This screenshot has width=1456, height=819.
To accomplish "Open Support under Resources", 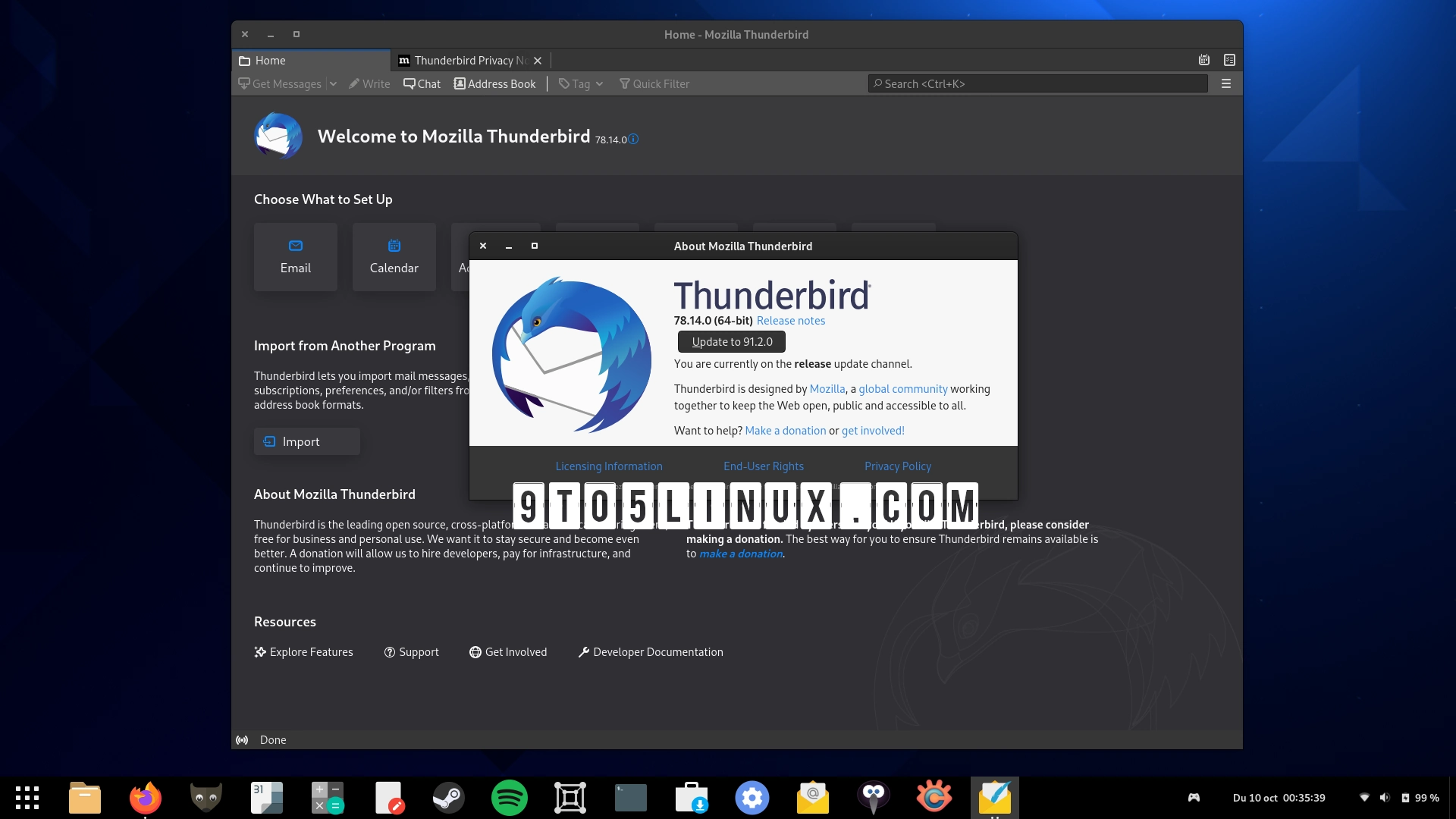I will (x=412, y=651).
